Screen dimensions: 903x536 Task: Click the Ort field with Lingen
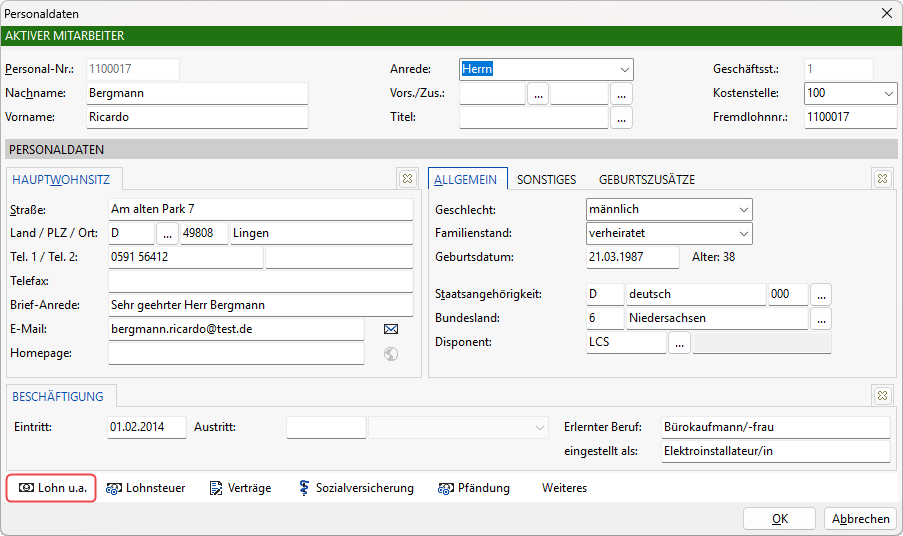(x=322, y=234)
